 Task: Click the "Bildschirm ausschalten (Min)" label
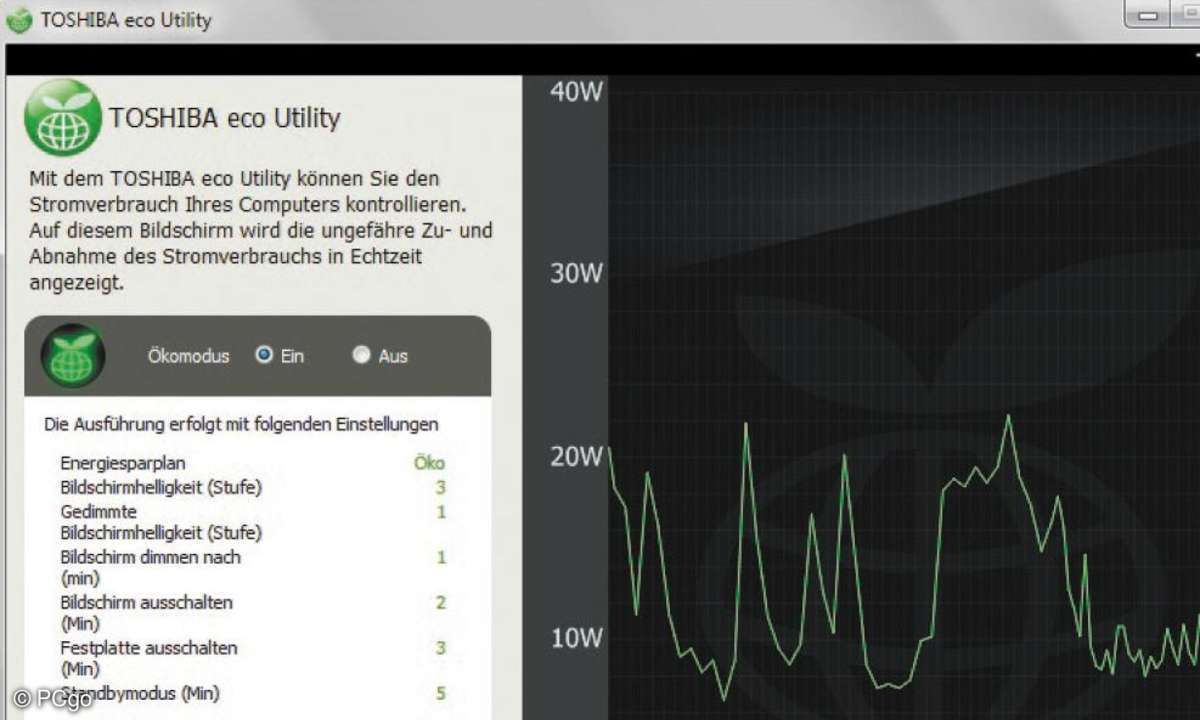[x=146, y=612]
